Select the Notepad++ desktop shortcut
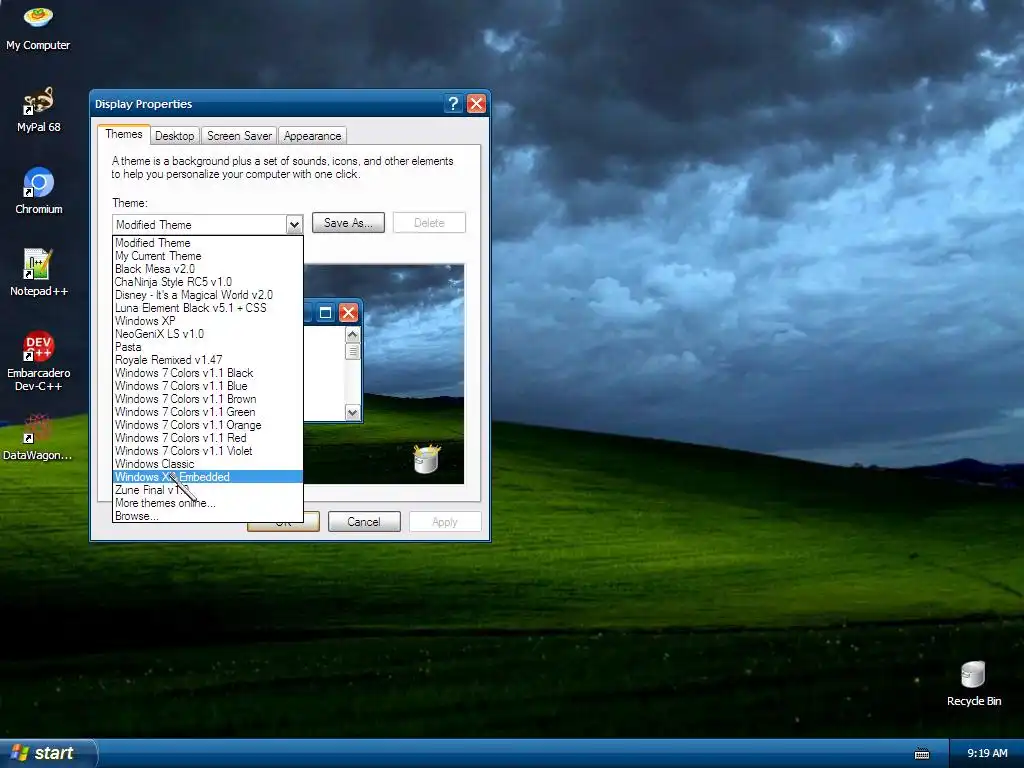Image resolution: width=1024 pixels, height=768 pixels. point(39,273)
